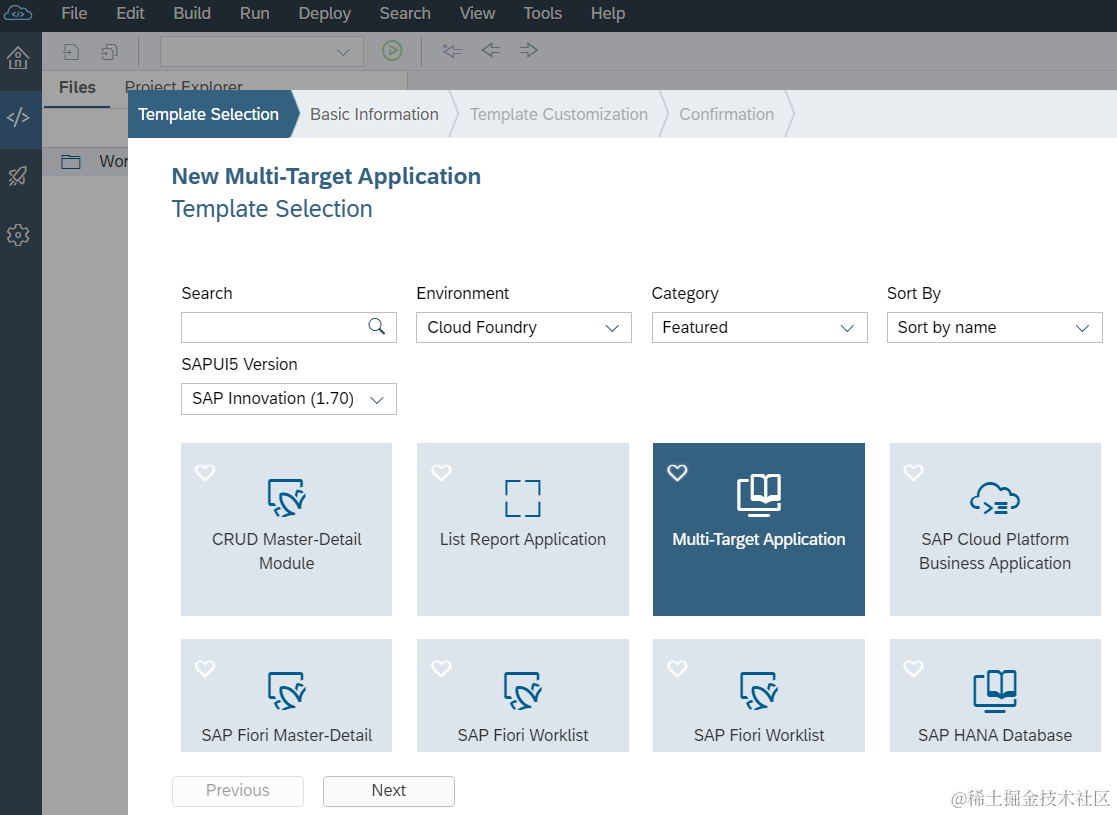1117x815 pixels.
Task: Click the SAP HANA Database book icon
Action: 995,690
